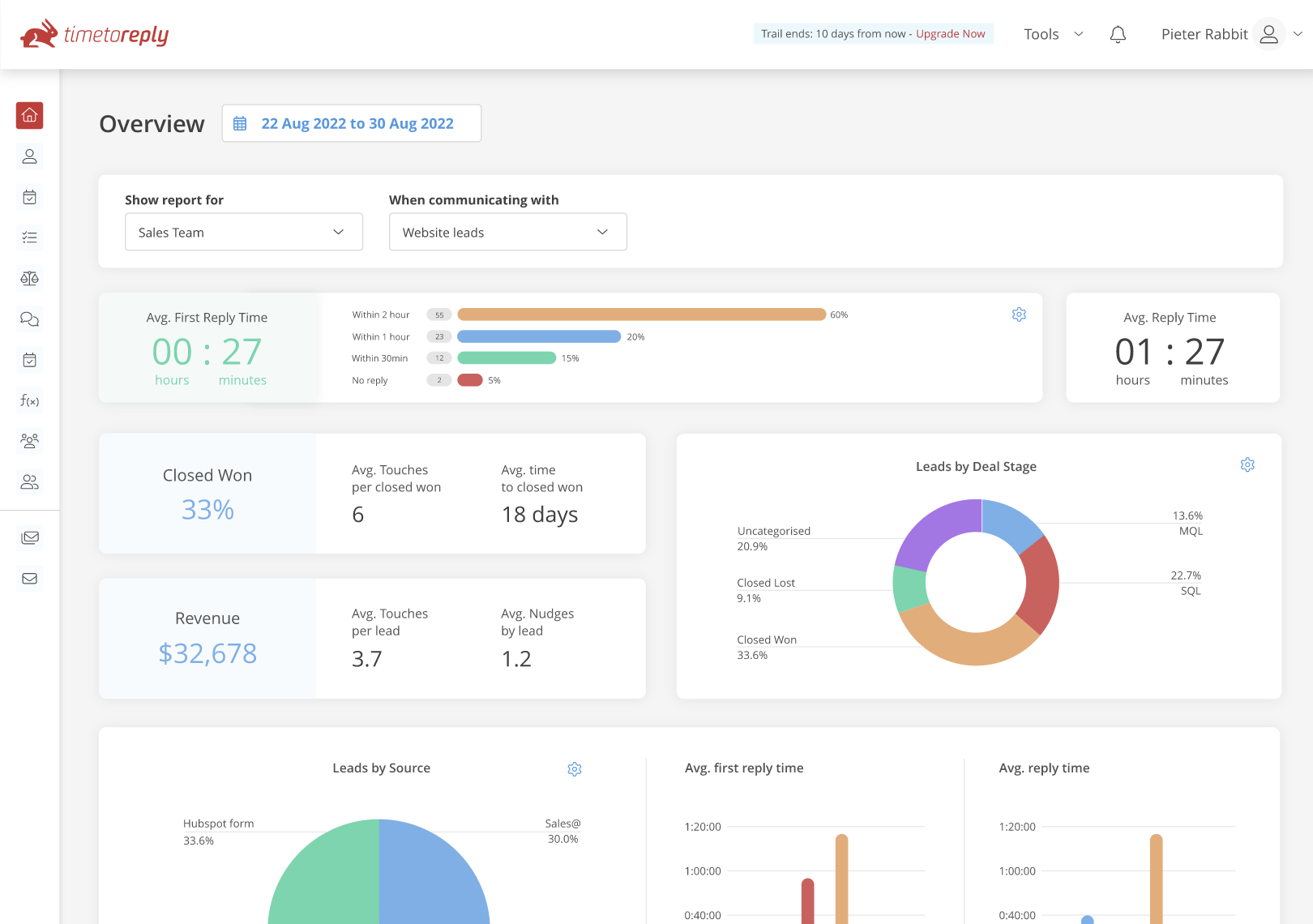Screen dimensions: 1313x924
Task: Click the "Leads by Deal Stage" title
Action: [977, 466]
